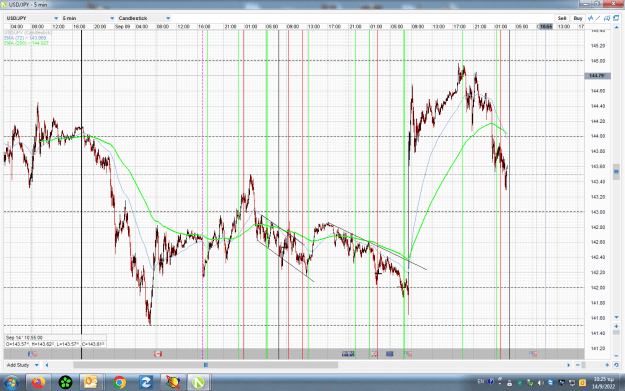This screenshot has width=625, height=391.
Task: Click the Sell button
Action: pos(562,18)
